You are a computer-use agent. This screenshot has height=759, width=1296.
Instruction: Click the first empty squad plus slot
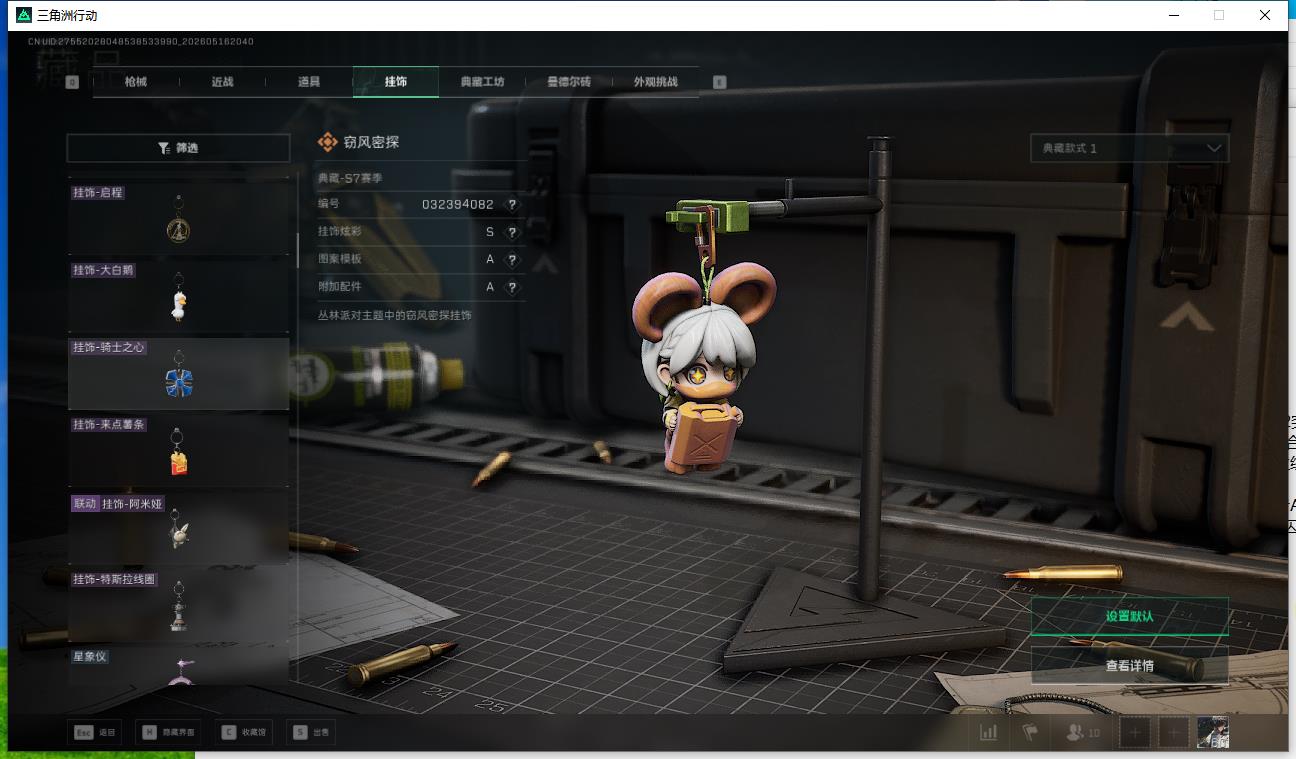click(x=1134, y=733)
